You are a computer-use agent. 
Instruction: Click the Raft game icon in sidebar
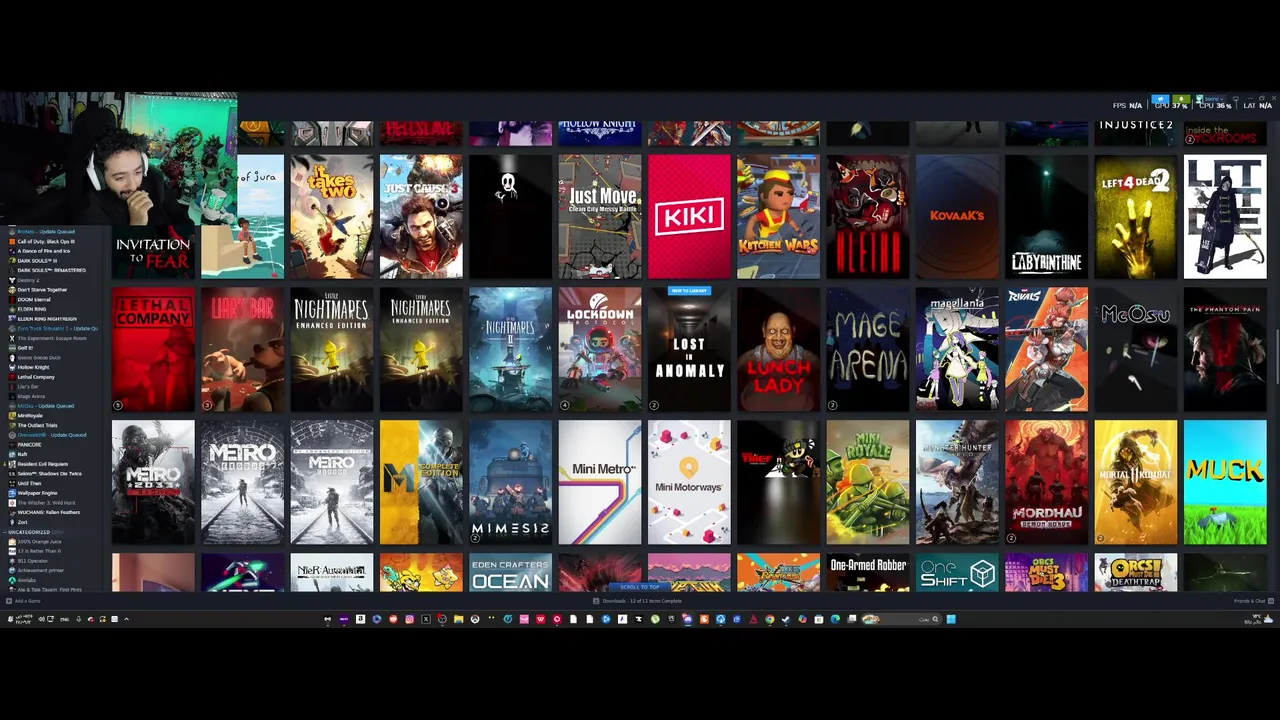(12, 454)
